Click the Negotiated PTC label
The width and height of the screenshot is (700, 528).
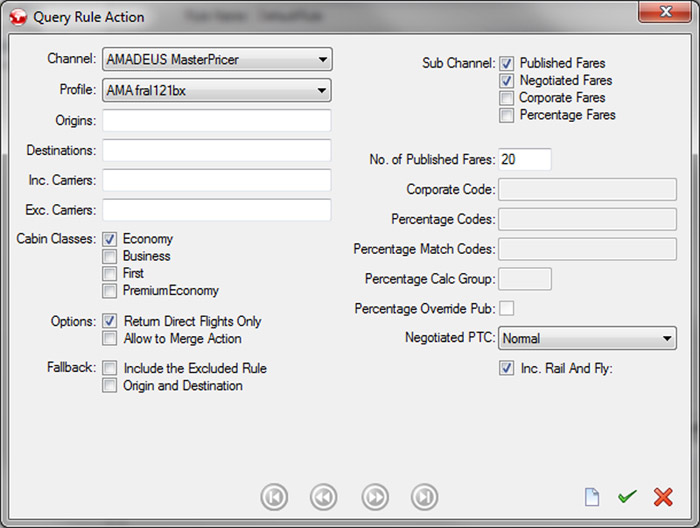[x=450, y=337]
